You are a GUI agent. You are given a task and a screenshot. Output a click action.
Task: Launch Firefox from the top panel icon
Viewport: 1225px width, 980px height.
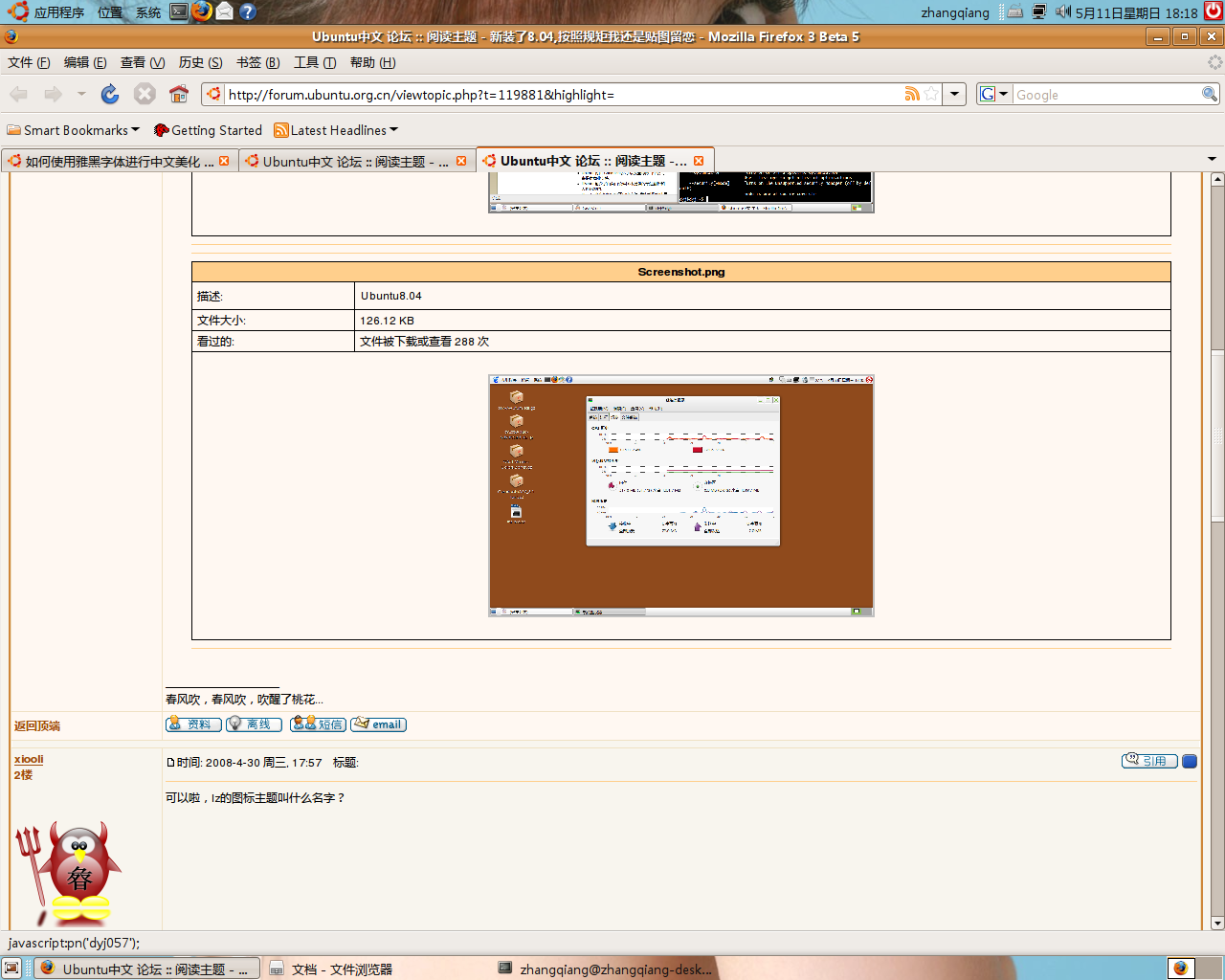202,11
